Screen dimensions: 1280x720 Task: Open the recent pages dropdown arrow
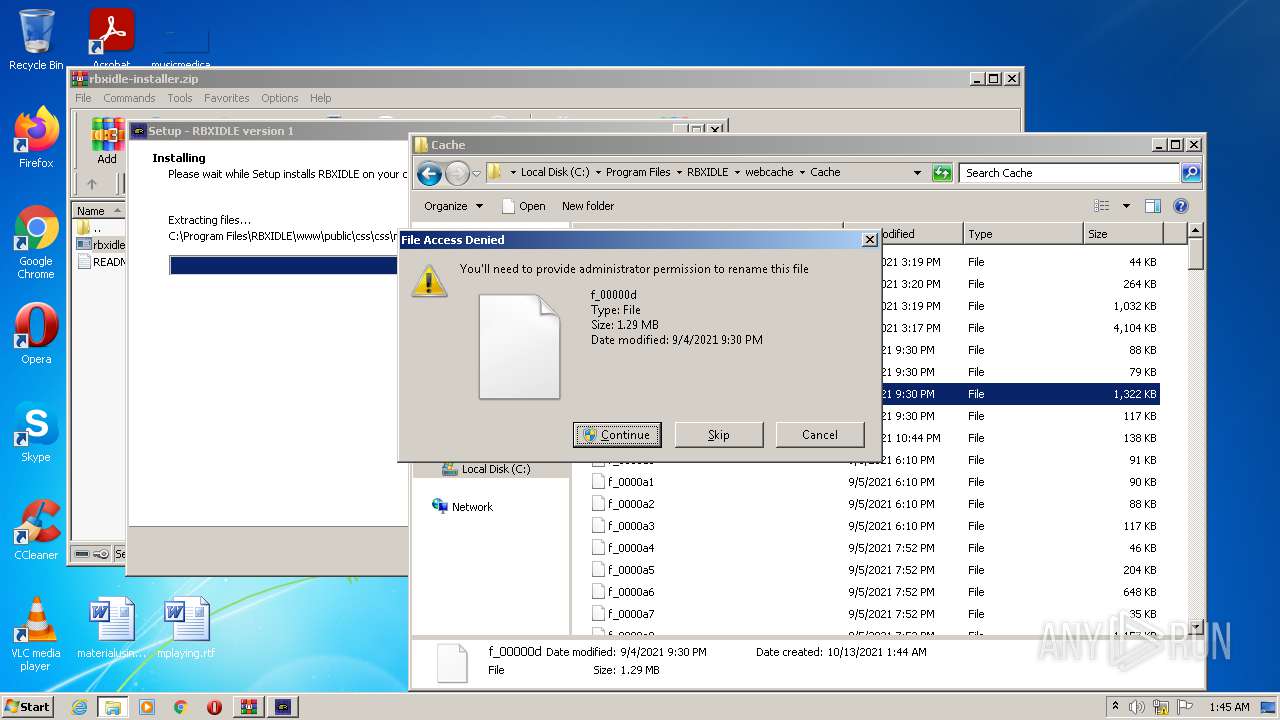[x=476, y=173]
